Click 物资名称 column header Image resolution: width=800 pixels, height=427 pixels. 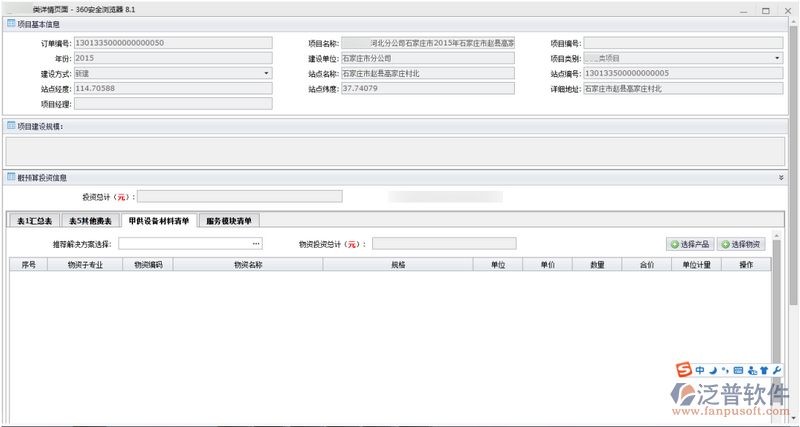[248, 264]
